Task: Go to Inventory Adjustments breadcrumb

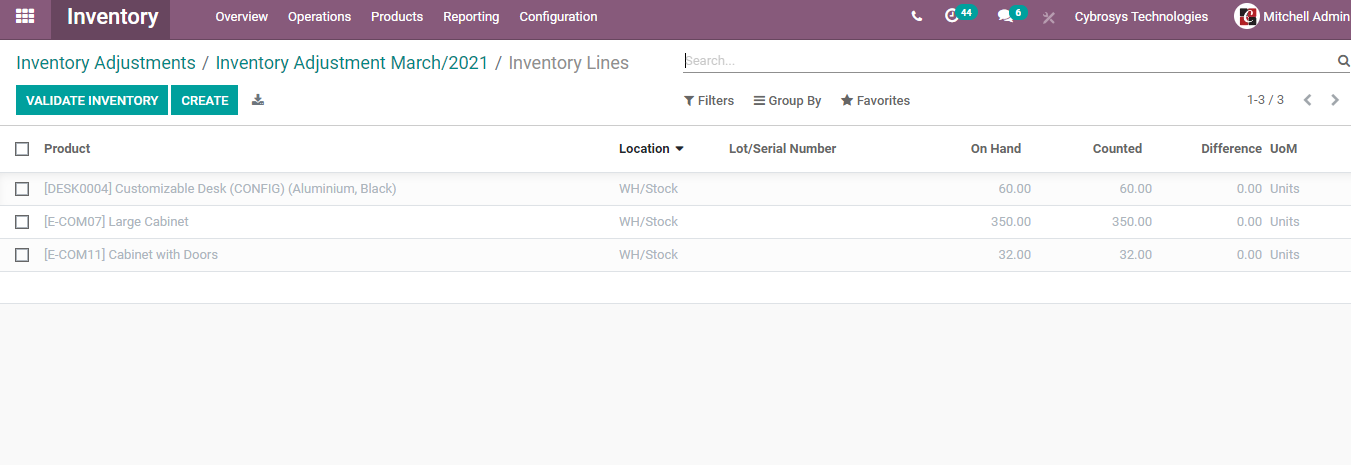Action: (x=106, y=63)
